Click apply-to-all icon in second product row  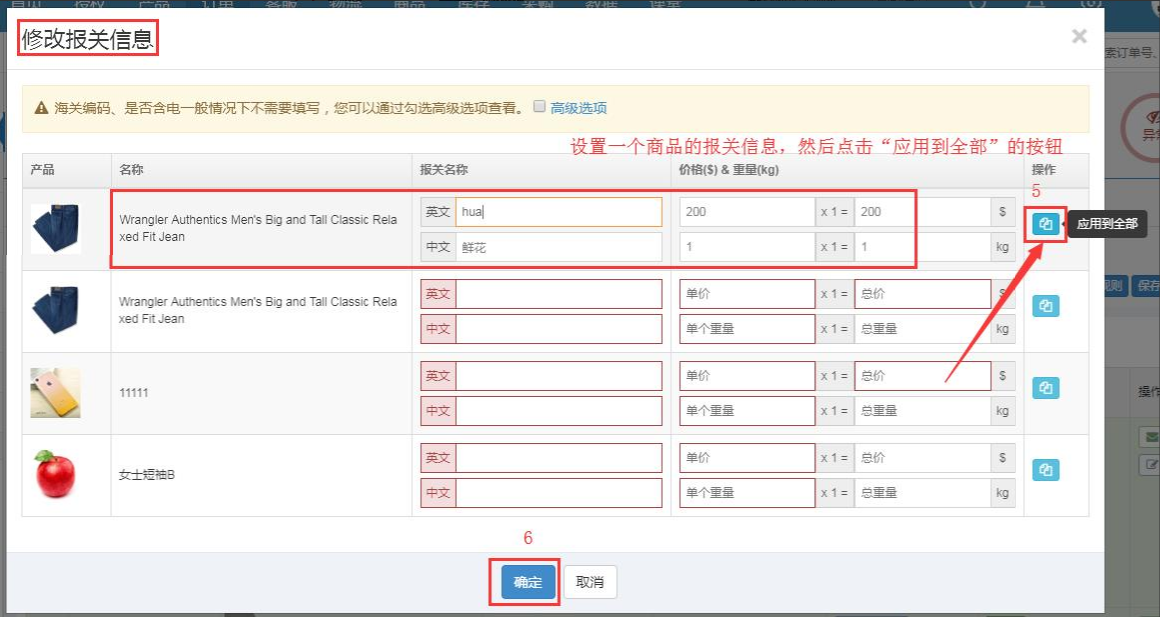[1045, 306]
